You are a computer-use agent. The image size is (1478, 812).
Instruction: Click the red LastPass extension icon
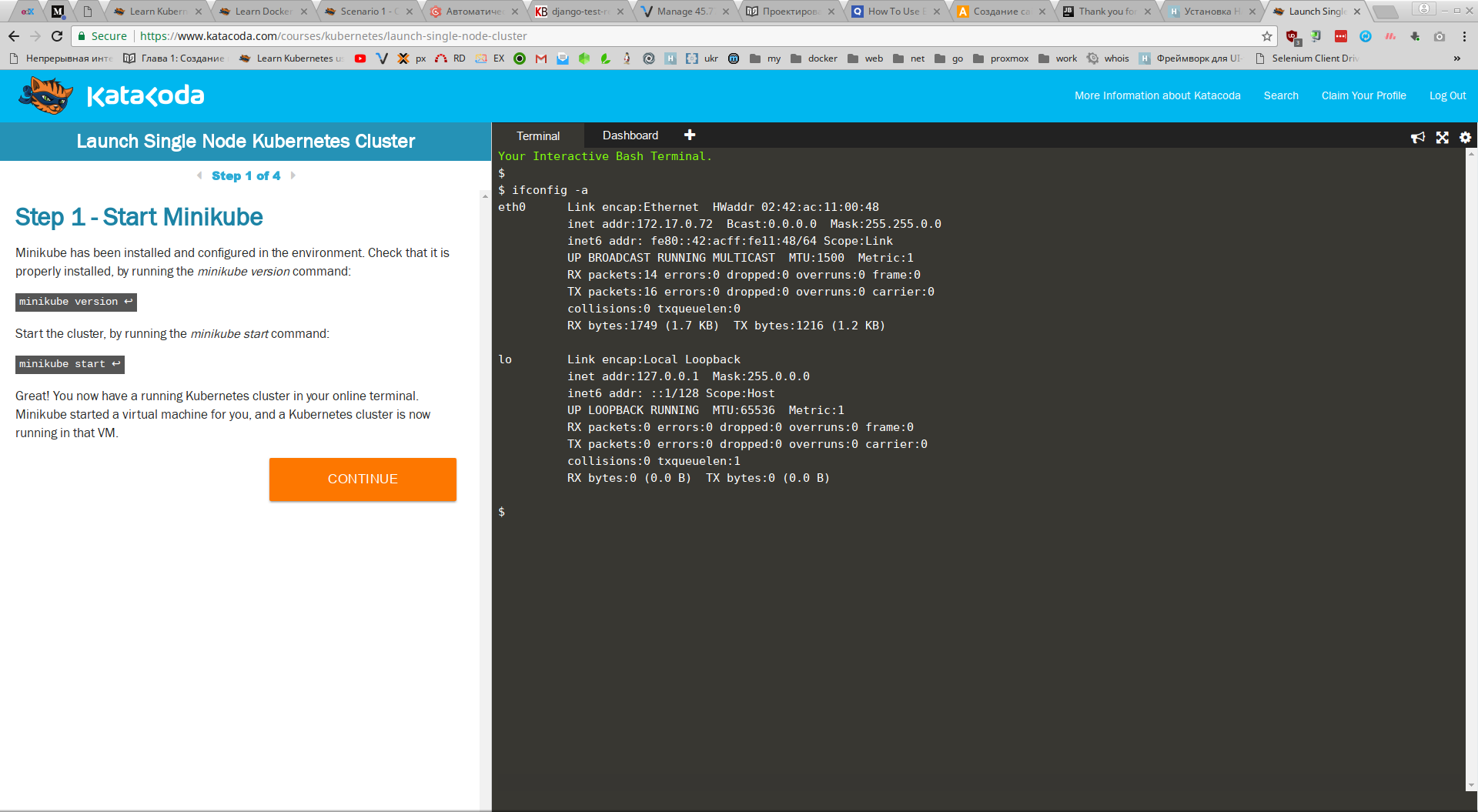[x=1341, y=36]
